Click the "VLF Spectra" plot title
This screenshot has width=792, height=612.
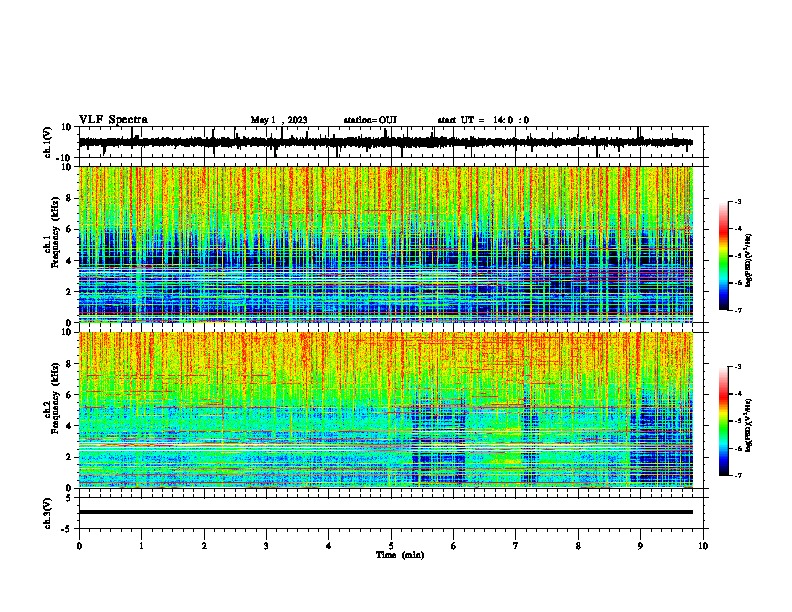click(x=113, y=120)
